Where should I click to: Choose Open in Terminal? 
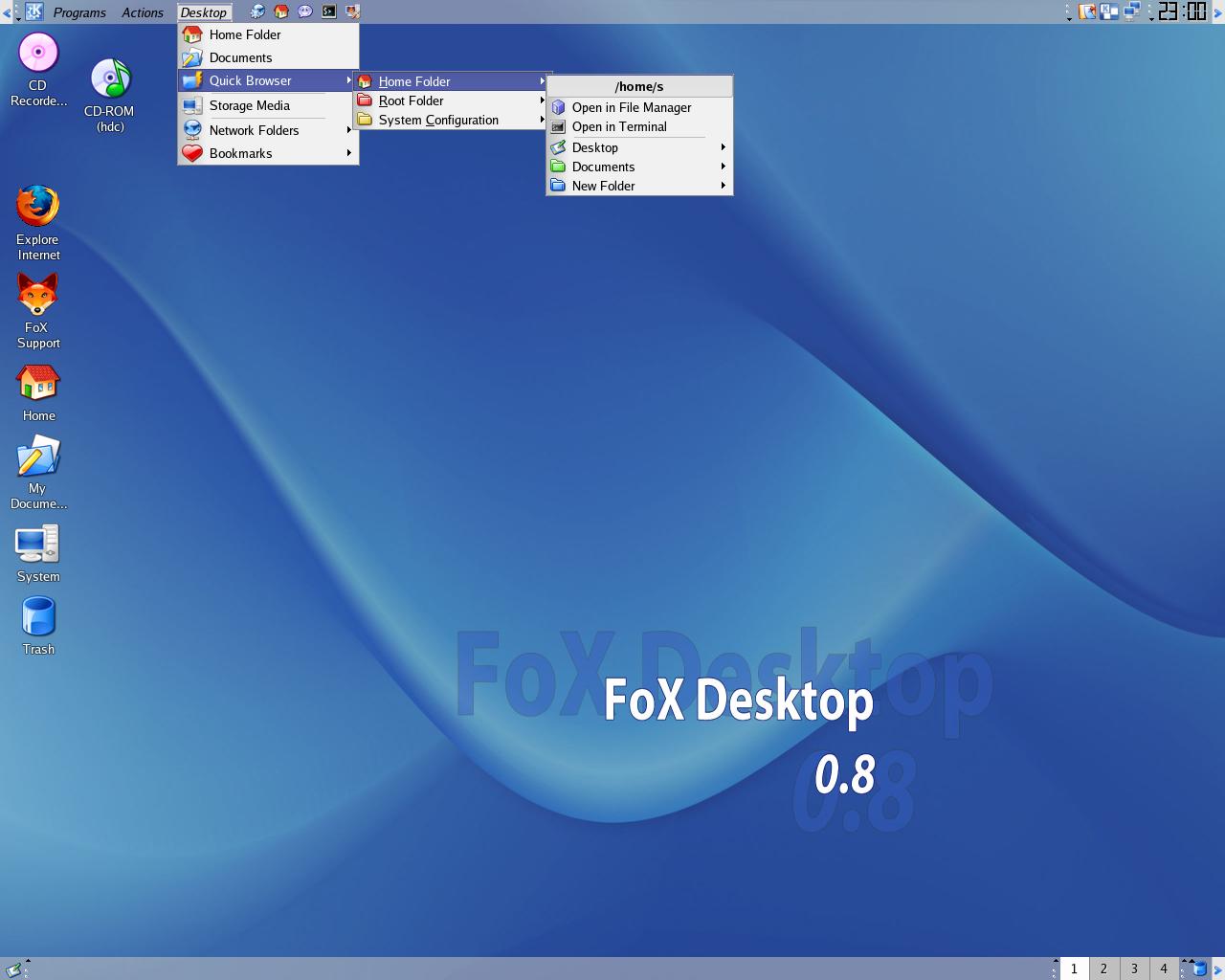click(639, 126)
